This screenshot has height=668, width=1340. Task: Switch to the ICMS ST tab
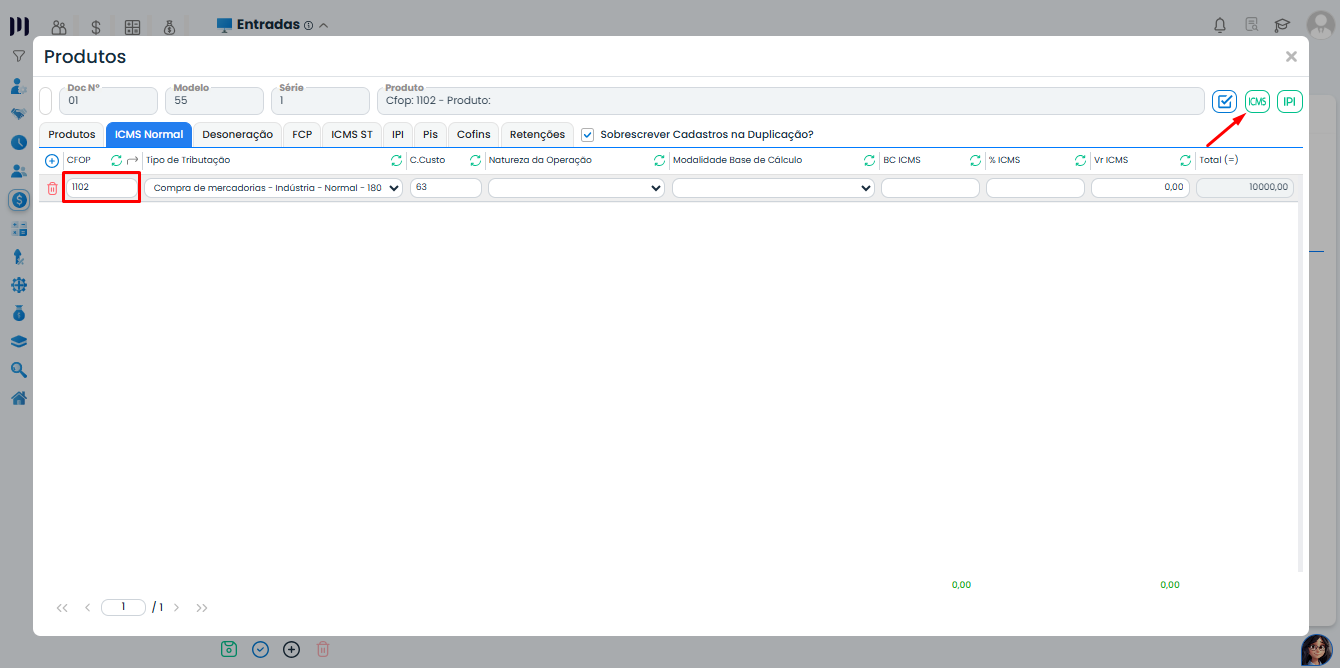click(351, 134)
